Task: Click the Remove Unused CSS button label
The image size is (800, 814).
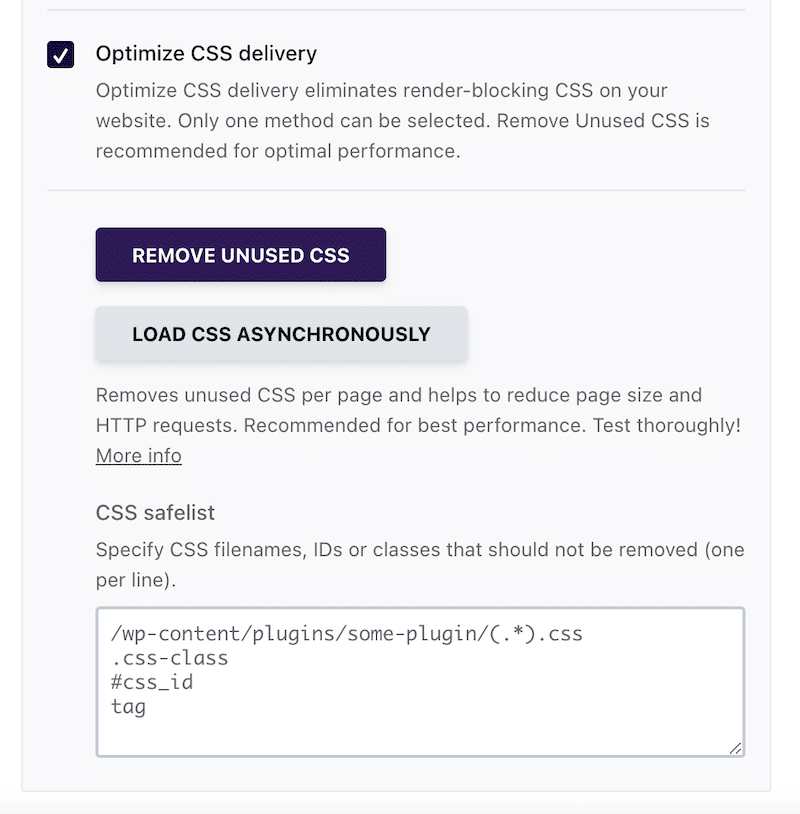Action: (240, 255)
